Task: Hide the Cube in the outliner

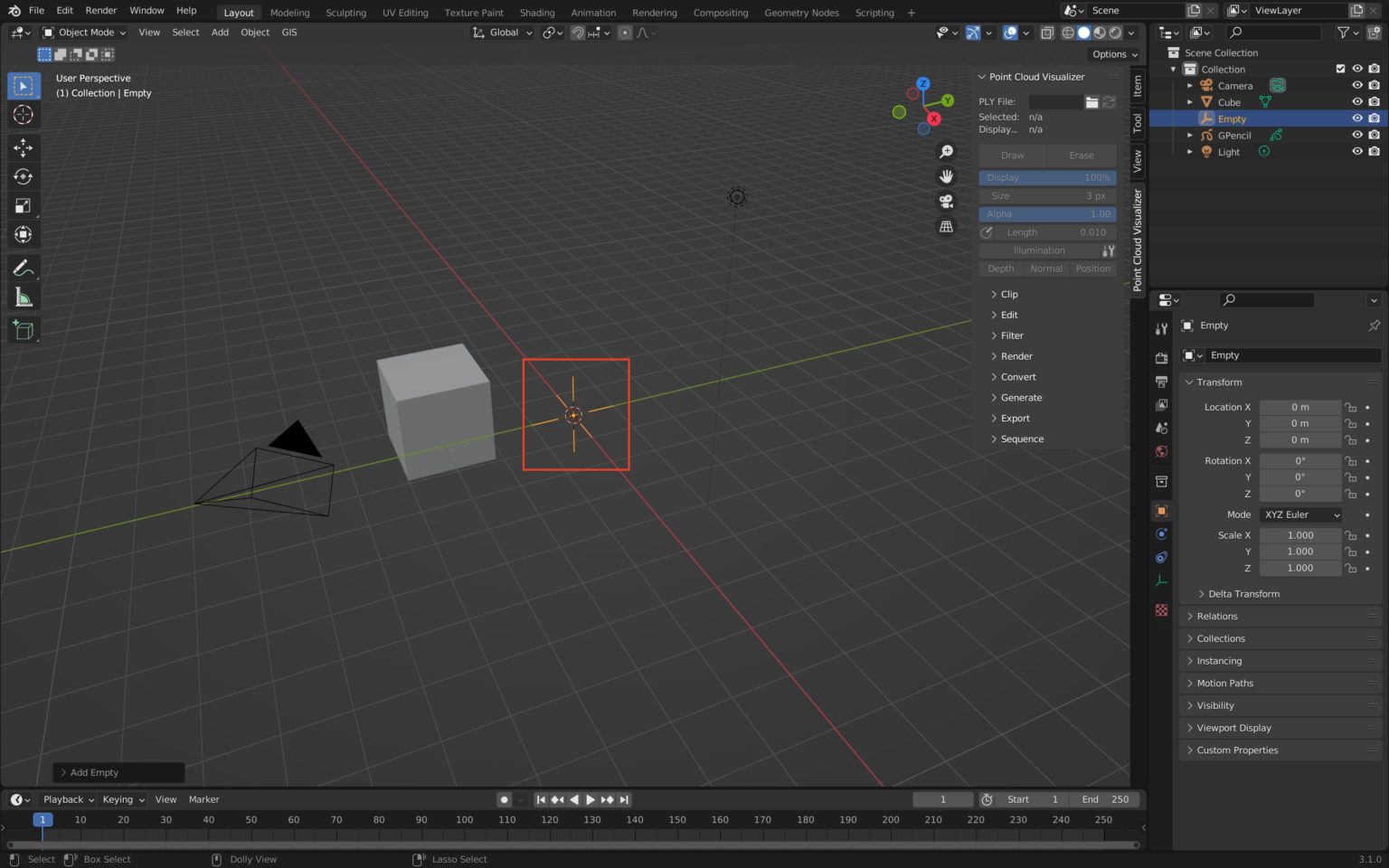Action: point(1356,102)
